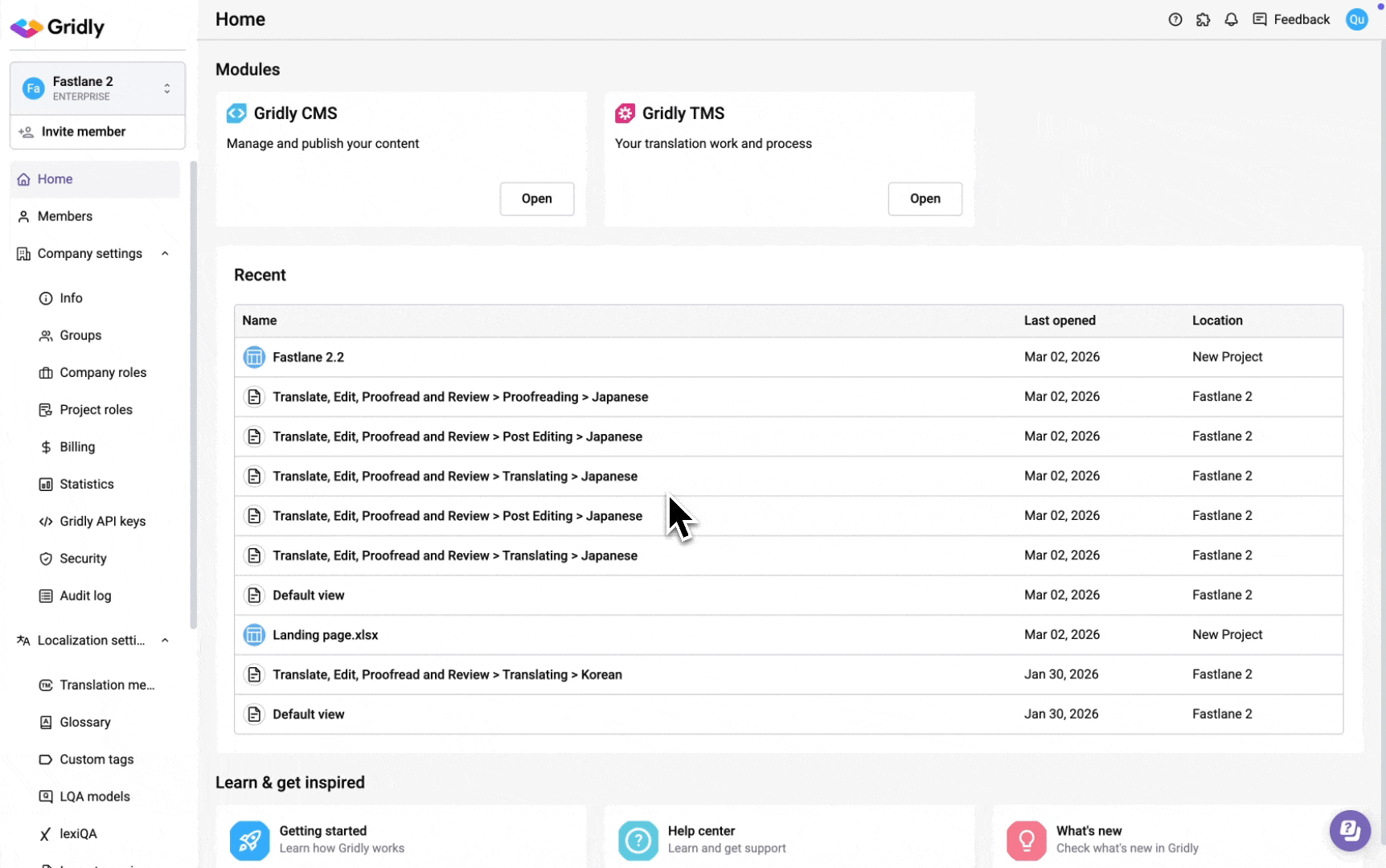Collapse the Company settings section
The image size is (1386, 868).
coord(165,254)
